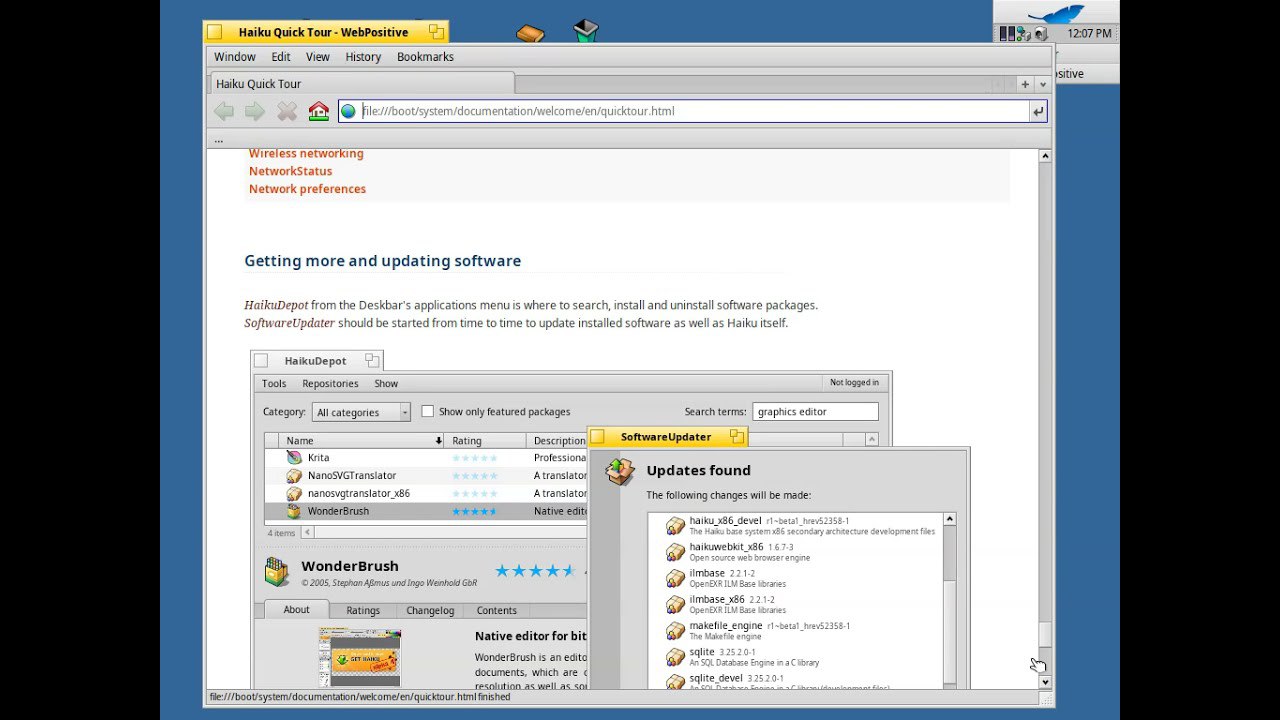The image size is (1280, 720).
Task: Select the WonderBrush row in package list
Action: [425, 511]
